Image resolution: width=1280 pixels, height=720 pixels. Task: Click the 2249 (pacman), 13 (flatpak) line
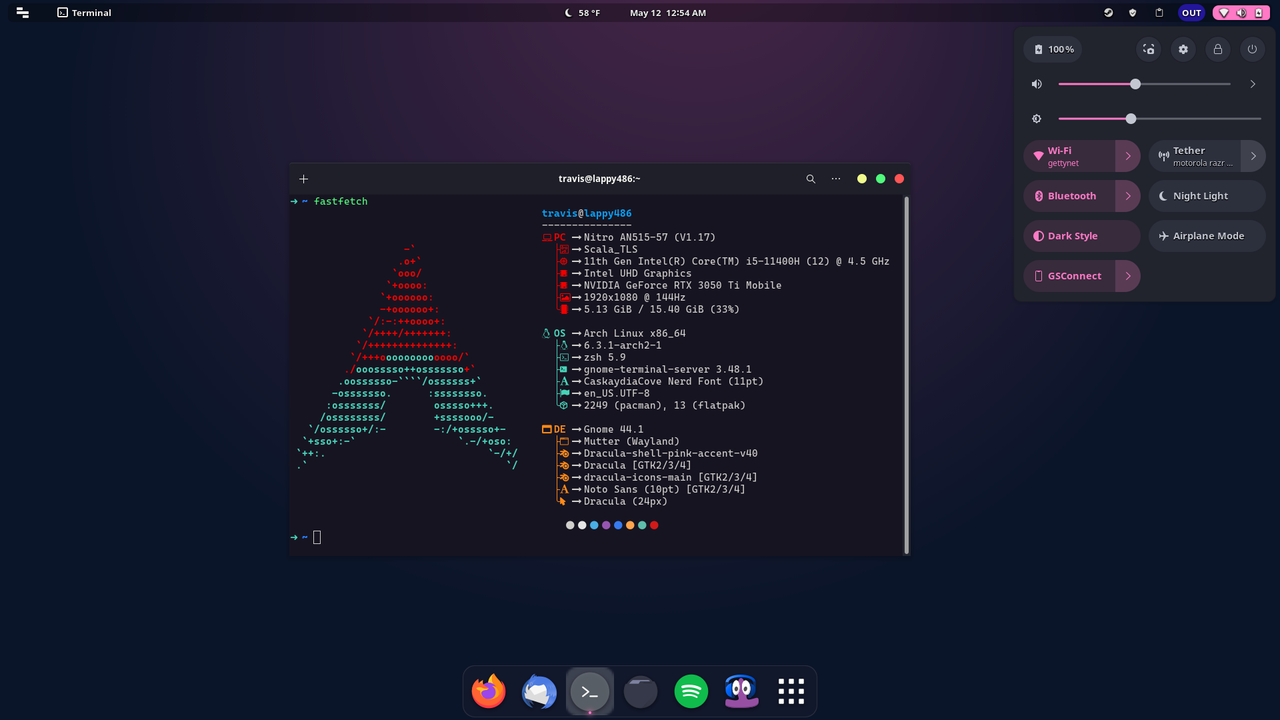665,406
